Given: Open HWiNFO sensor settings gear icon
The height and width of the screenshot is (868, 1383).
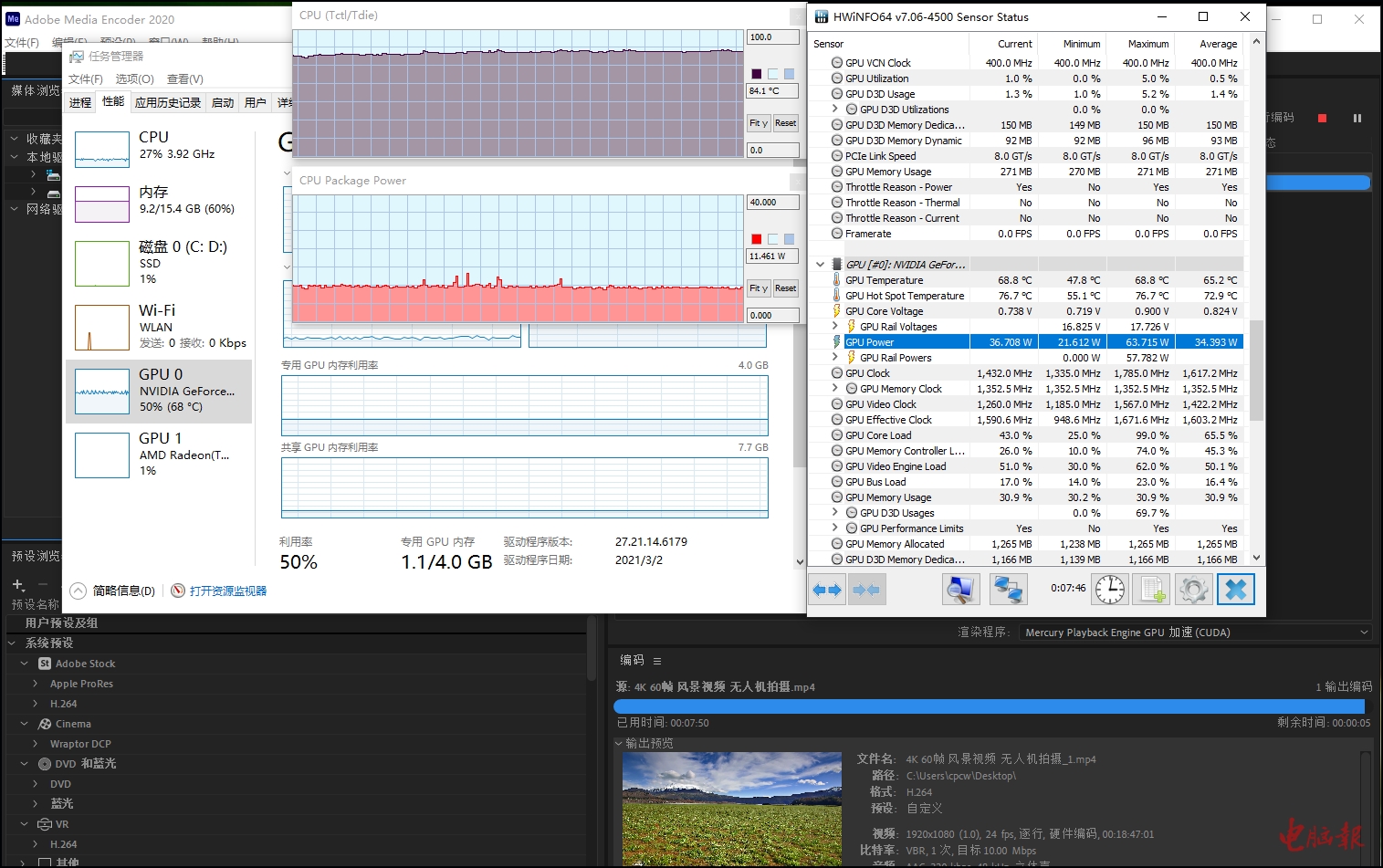Looking at the screenshot, I should (1193, 590).
